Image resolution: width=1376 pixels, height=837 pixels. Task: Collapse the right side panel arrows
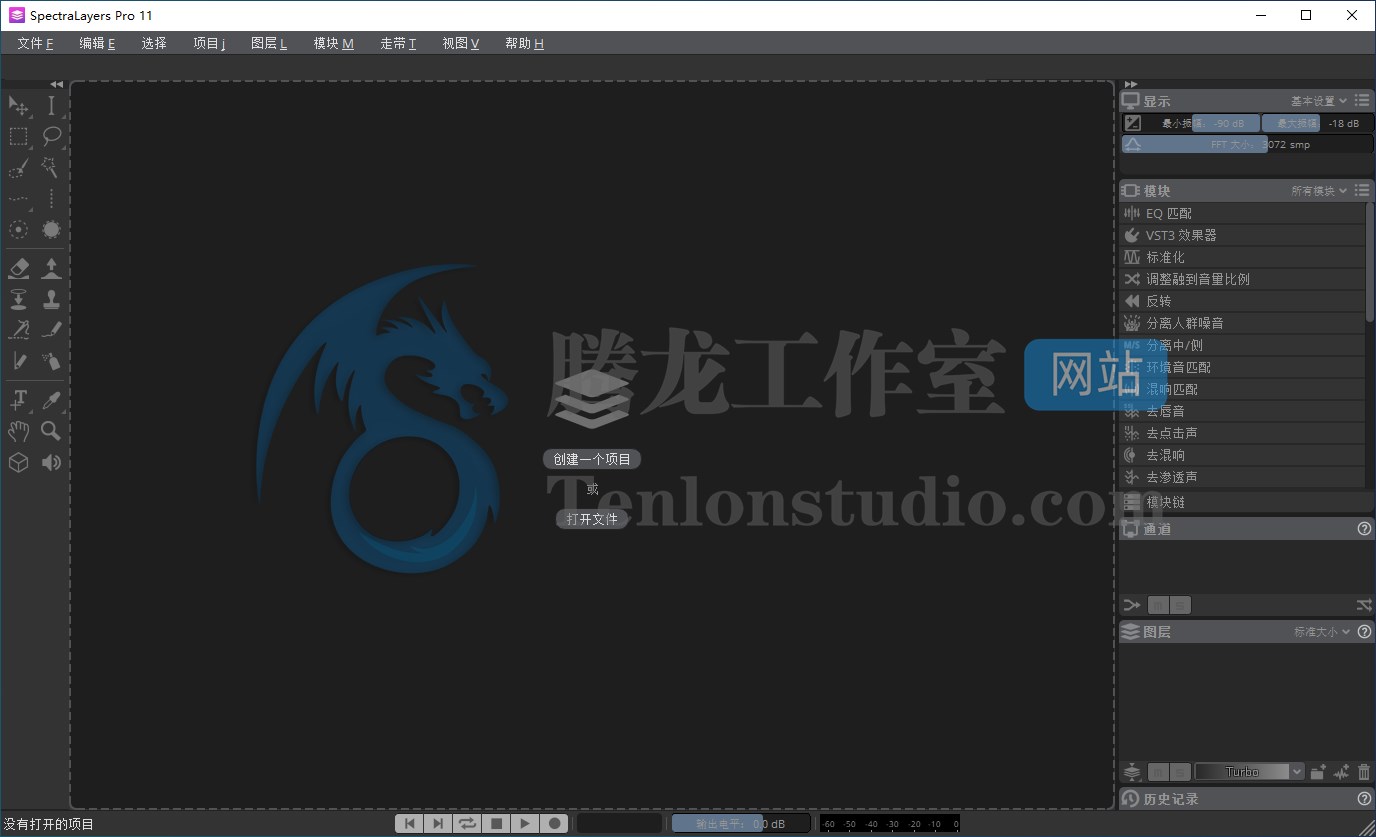(x=1131, y=84)
